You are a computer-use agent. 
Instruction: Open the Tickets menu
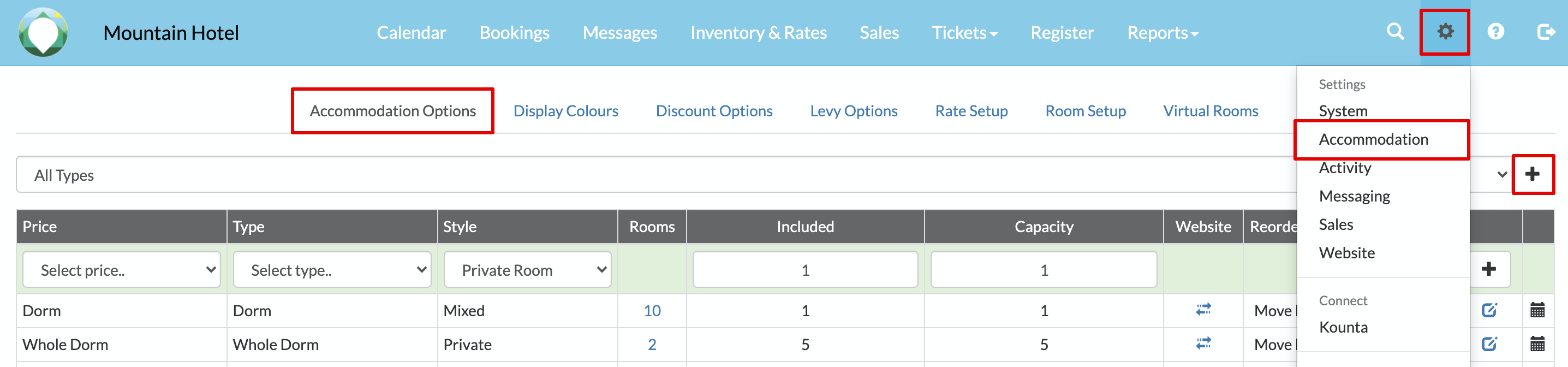click(964, 33)
